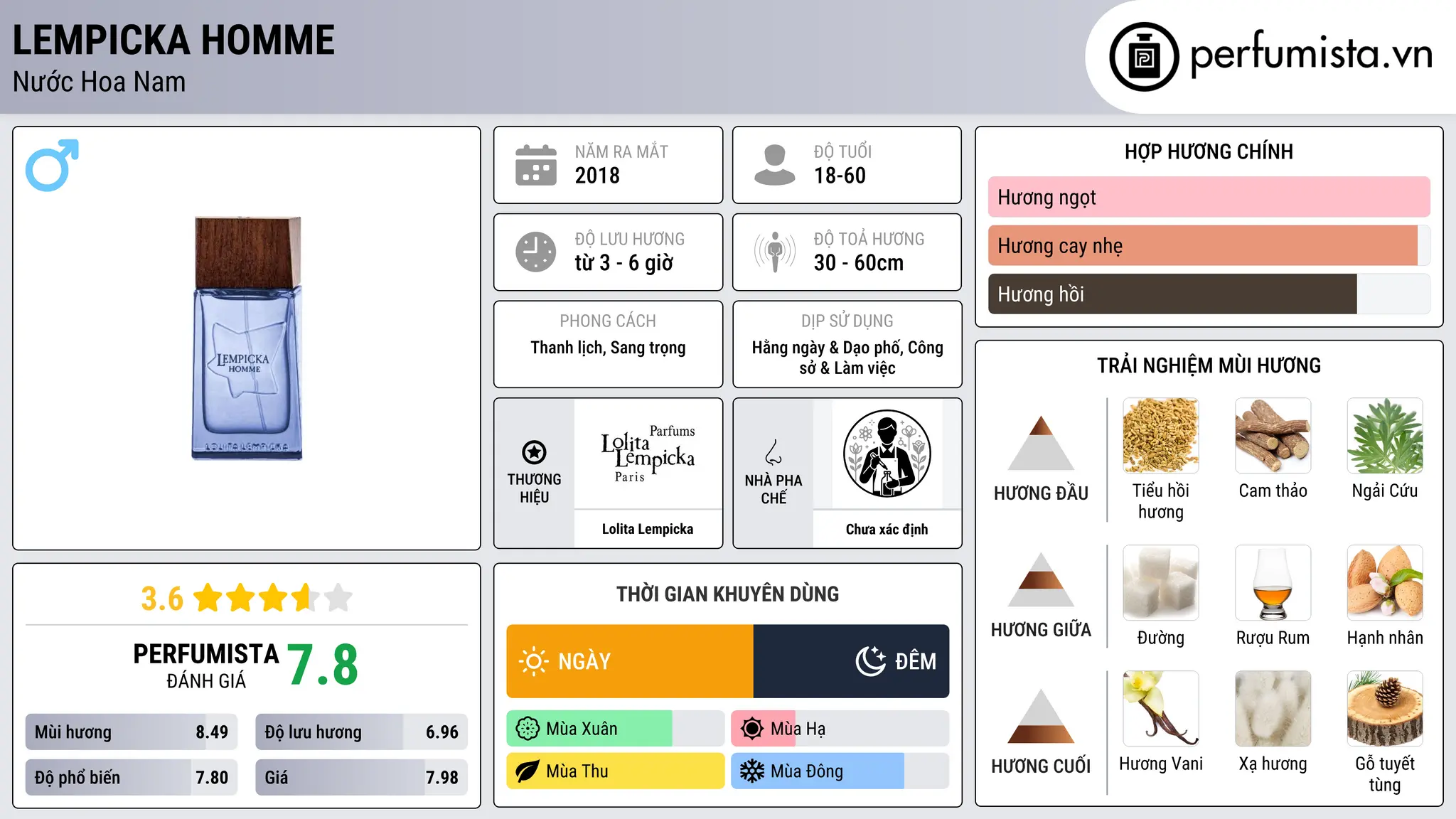Click the Lolita Lempicka brand name link
Viewport: 1456px width, 819px height.
click(x=648, y=529)
